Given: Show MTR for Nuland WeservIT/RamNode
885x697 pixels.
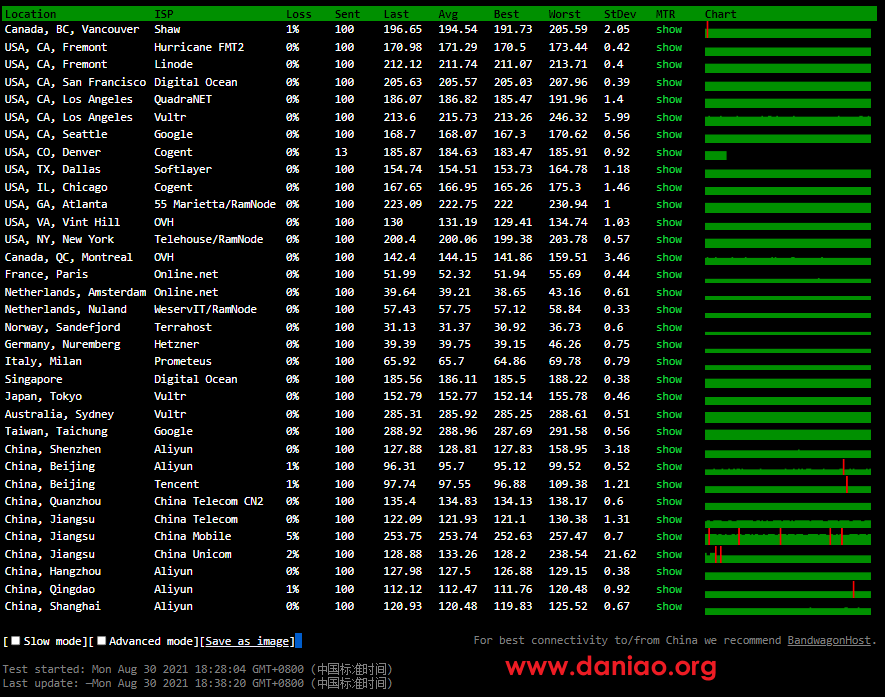Looking at the screenshot, I should click(x=669, y=309).
